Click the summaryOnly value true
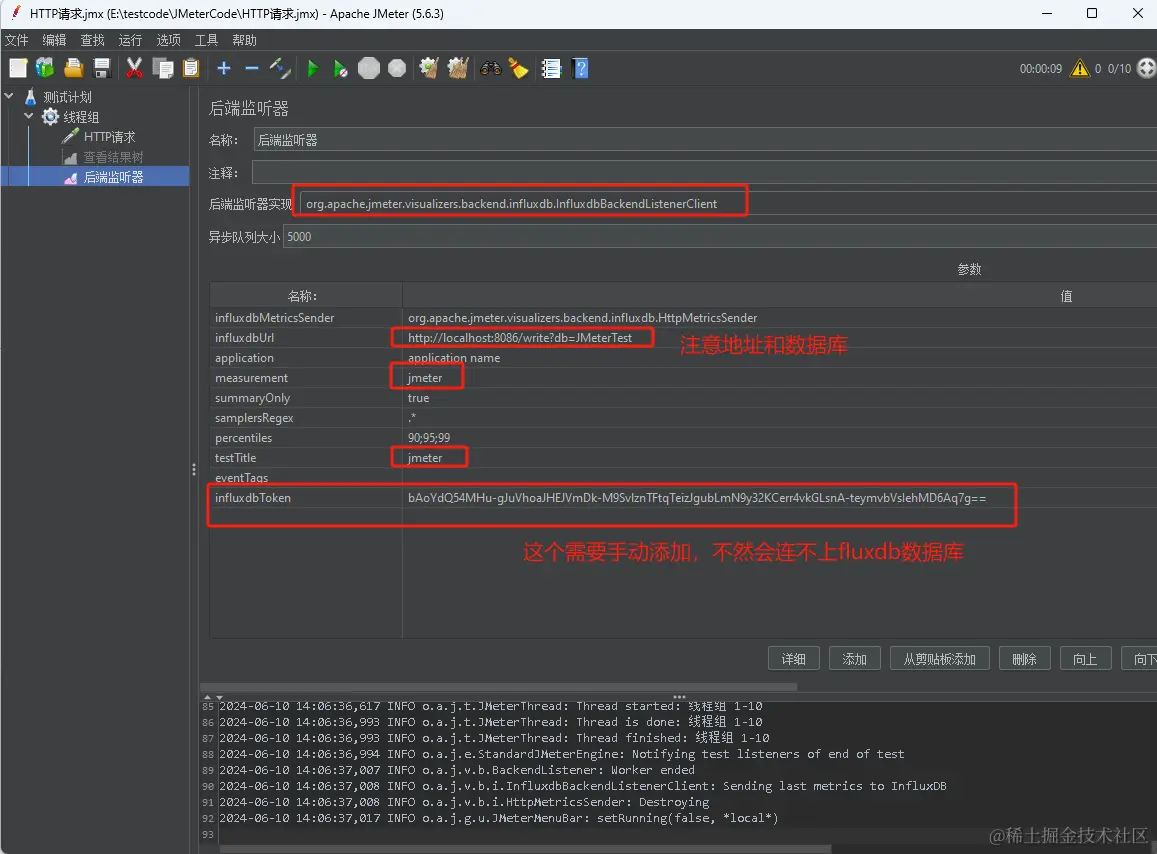Image resolution: width=1157 pixels, height=854 pixels. point(779,397)
